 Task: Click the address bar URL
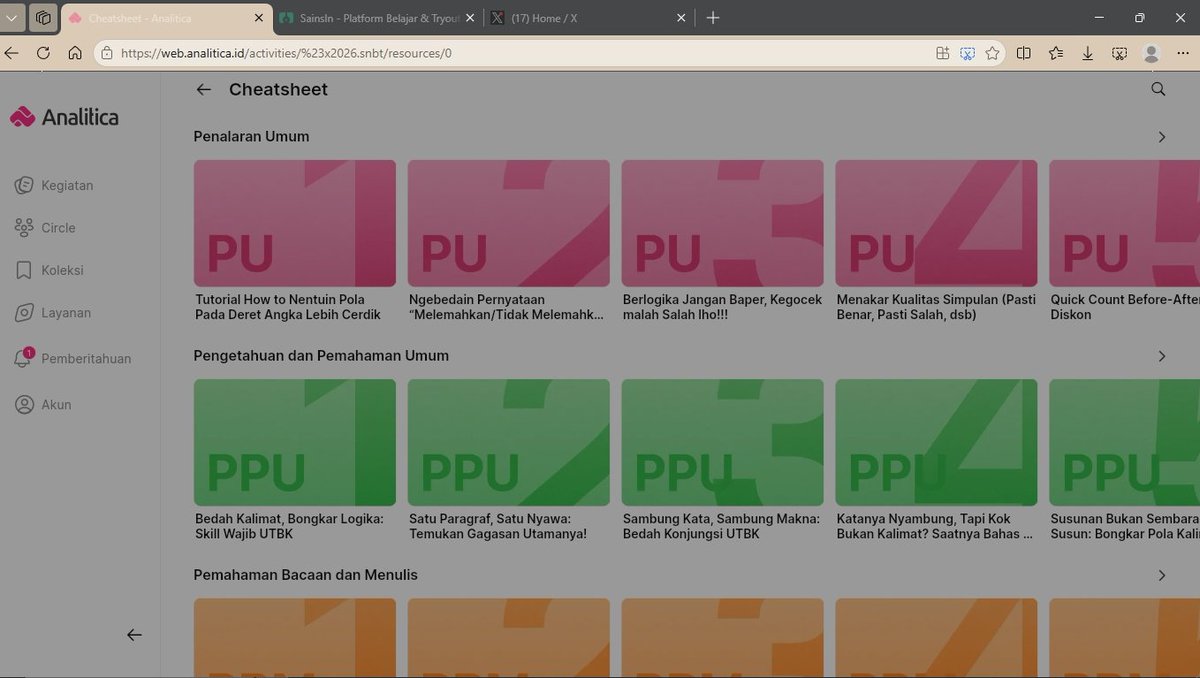coord(286,54)
